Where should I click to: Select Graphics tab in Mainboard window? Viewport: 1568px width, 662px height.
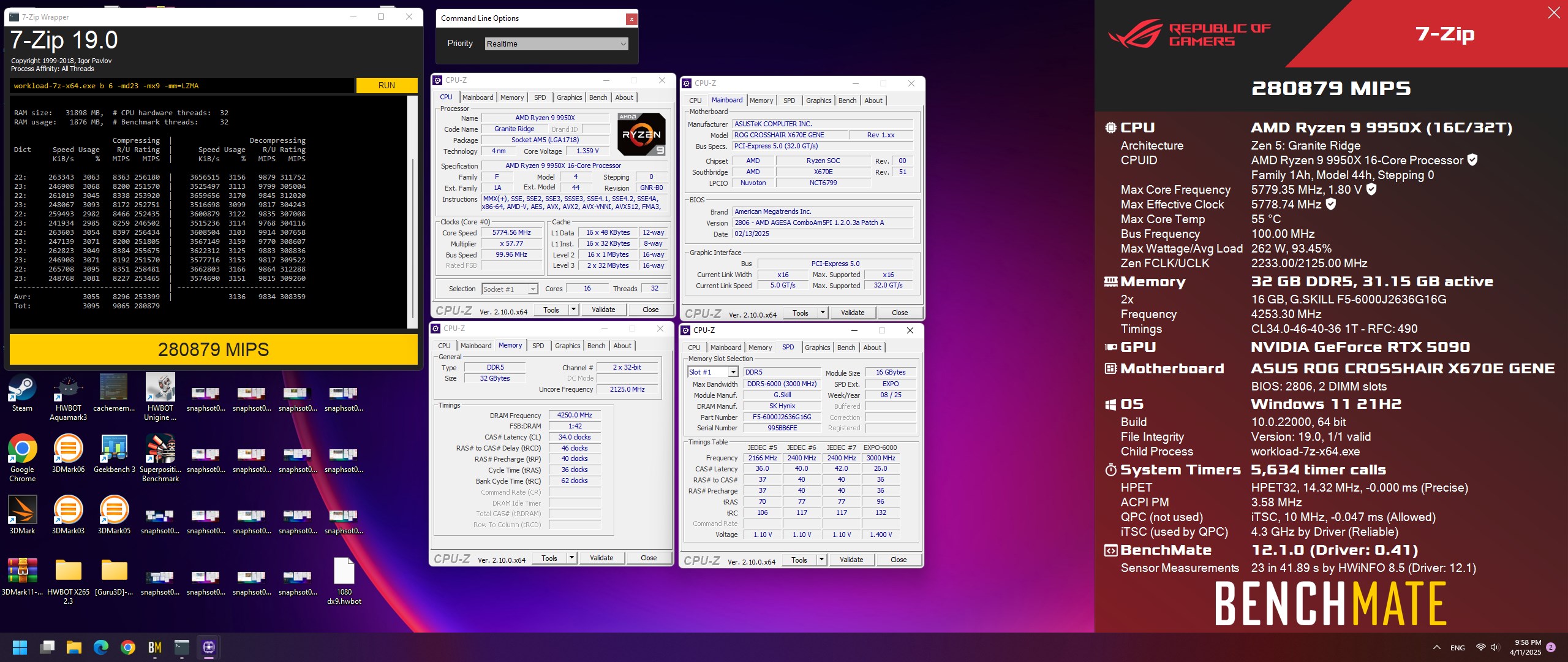pyautogui.click(x=819, y=101)
